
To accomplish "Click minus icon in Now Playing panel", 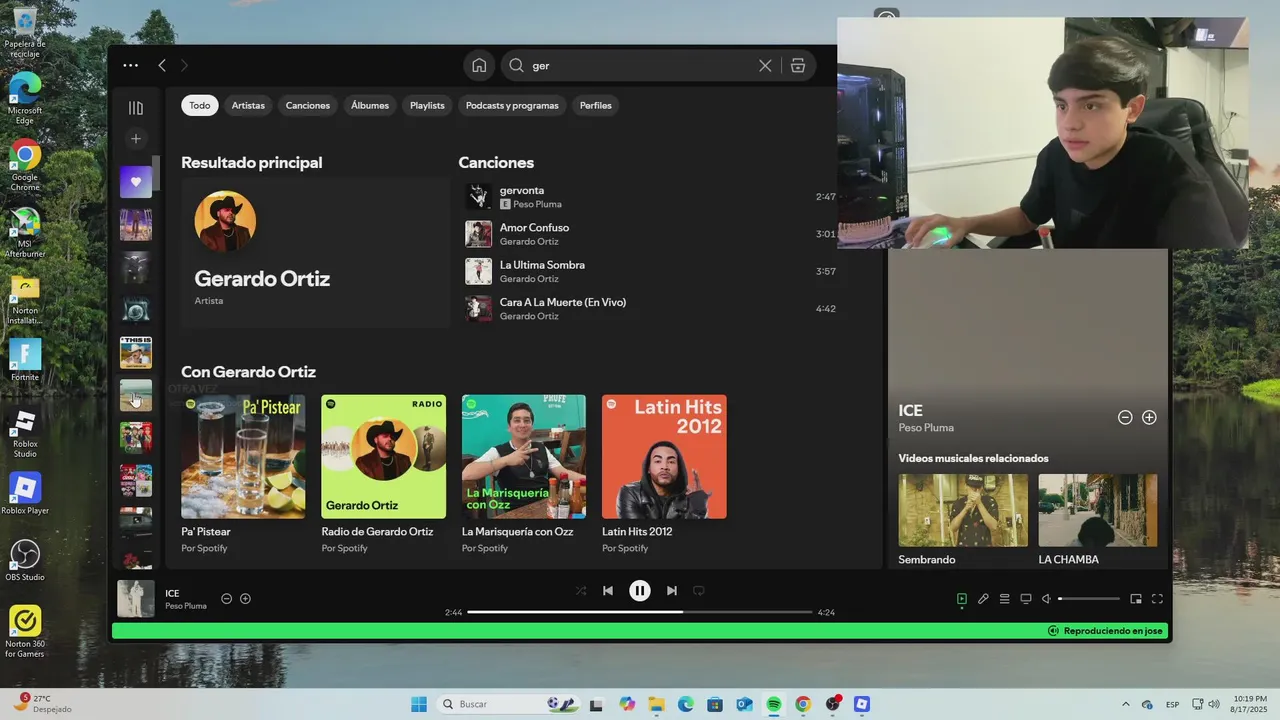I will point(1125,417).
